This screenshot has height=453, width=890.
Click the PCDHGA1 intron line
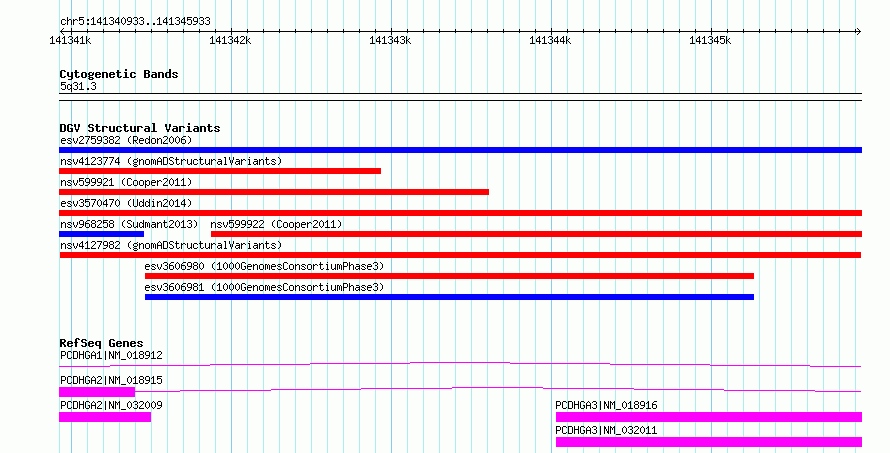click(460, 364)
